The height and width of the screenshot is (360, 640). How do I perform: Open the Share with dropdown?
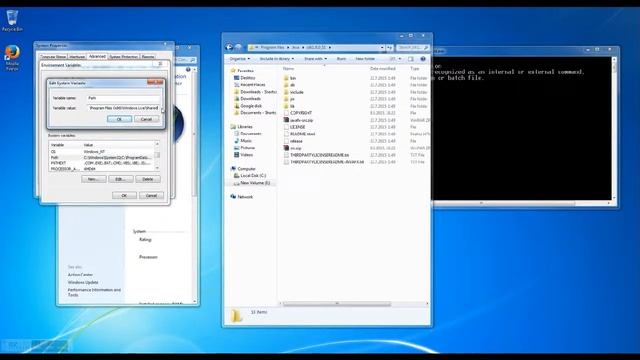(316, 59)
